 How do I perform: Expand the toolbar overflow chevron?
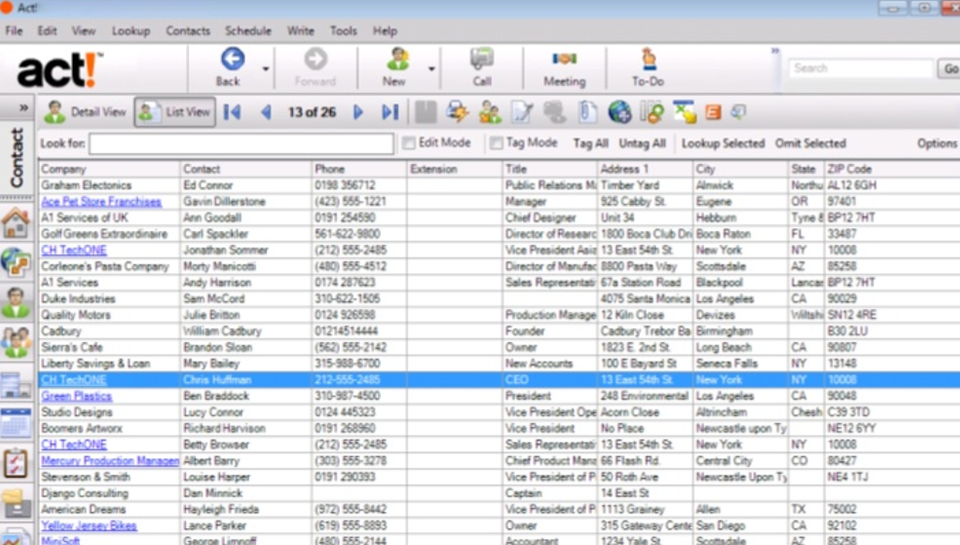click(775, 51)
